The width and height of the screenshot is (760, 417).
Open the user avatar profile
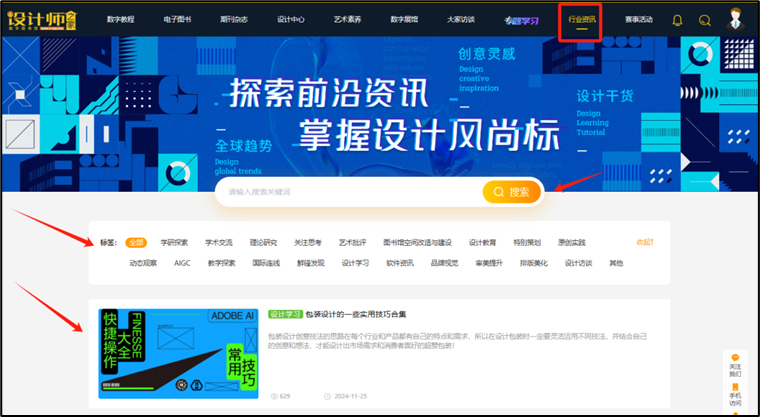(x=738, y=19)
